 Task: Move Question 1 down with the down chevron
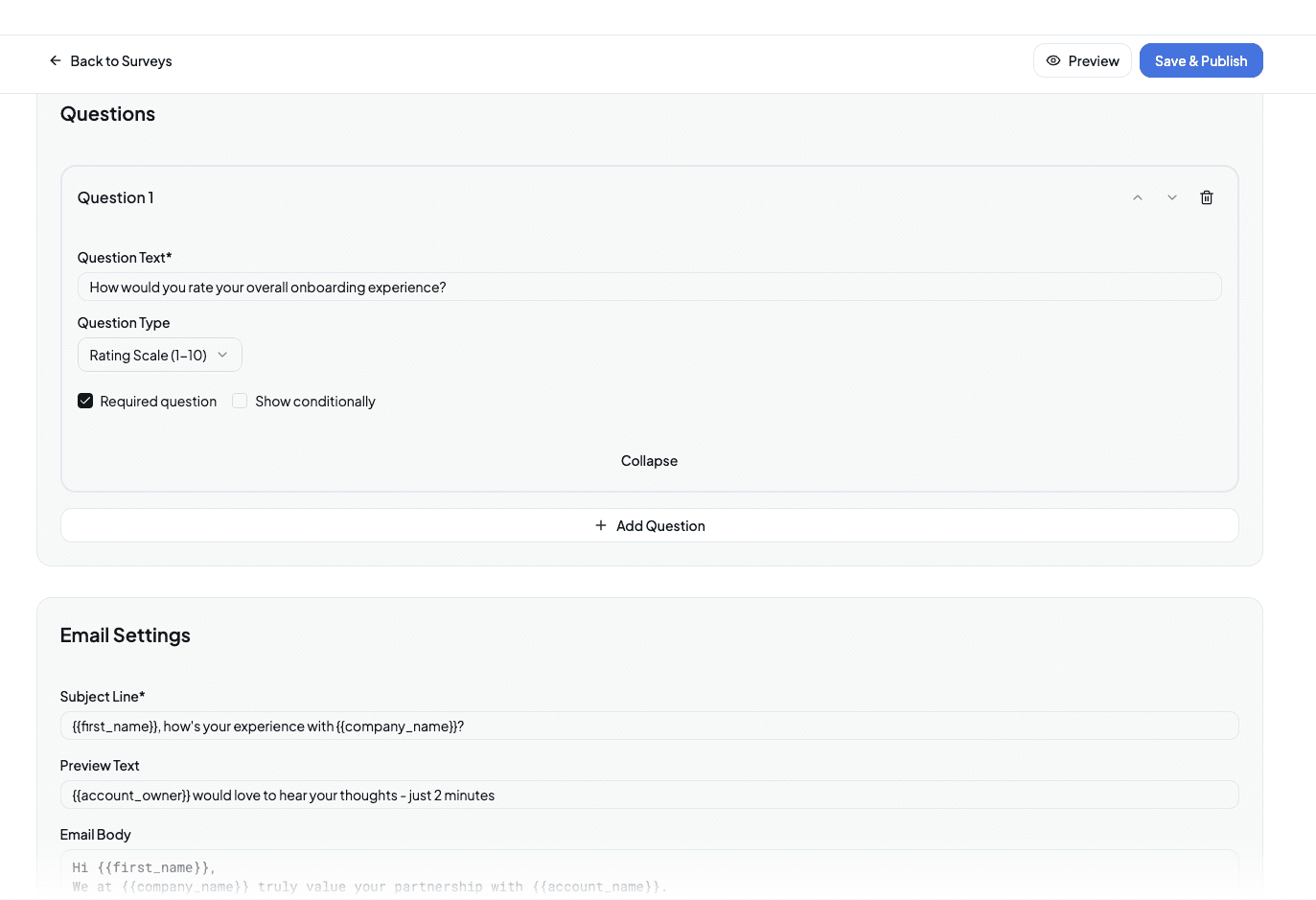pos(1171,197)
